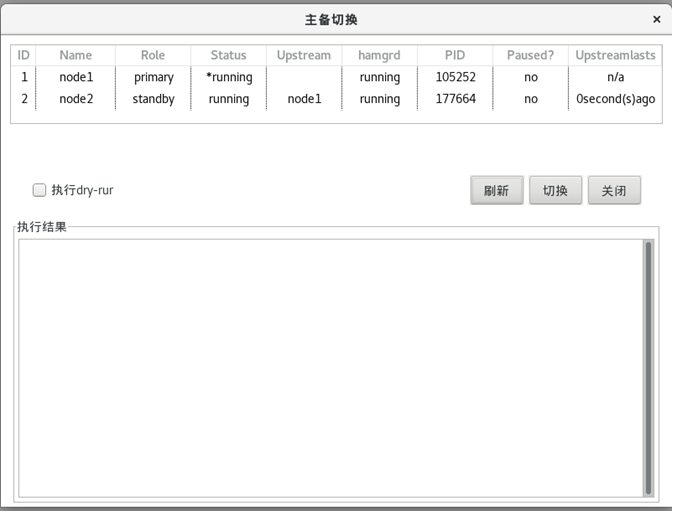Click the results area vertical scrollbar
This screenshot has width=673, height=512.
pos(648,367)
